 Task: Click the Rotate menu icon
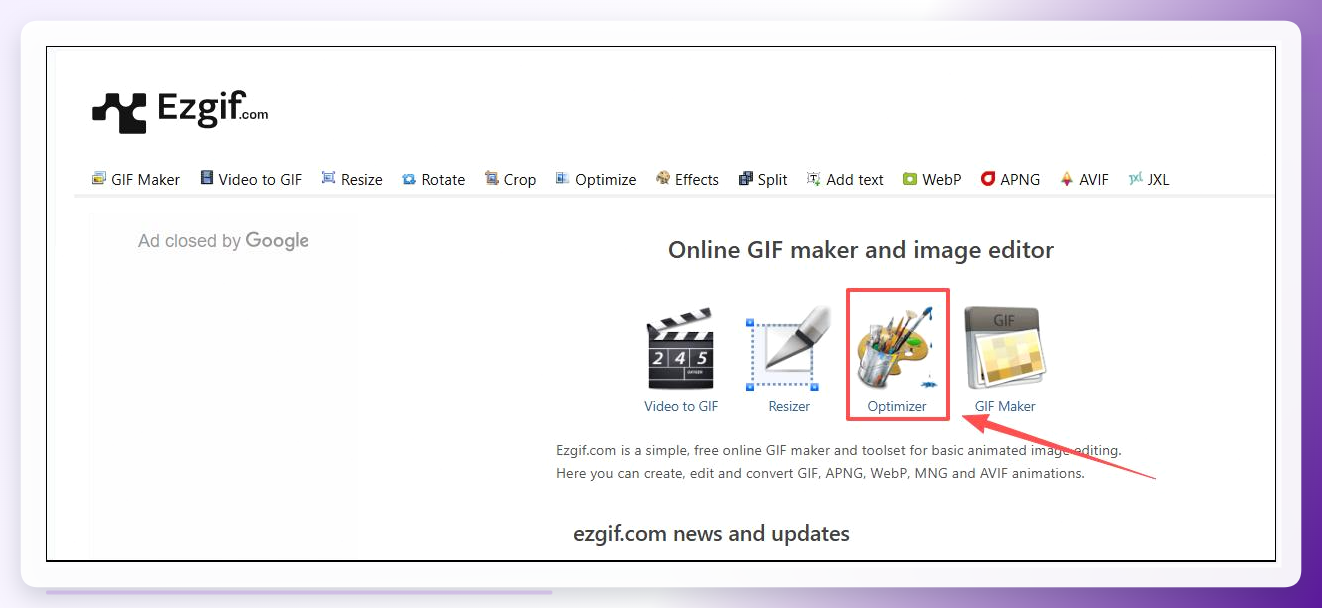click(409, 179)
